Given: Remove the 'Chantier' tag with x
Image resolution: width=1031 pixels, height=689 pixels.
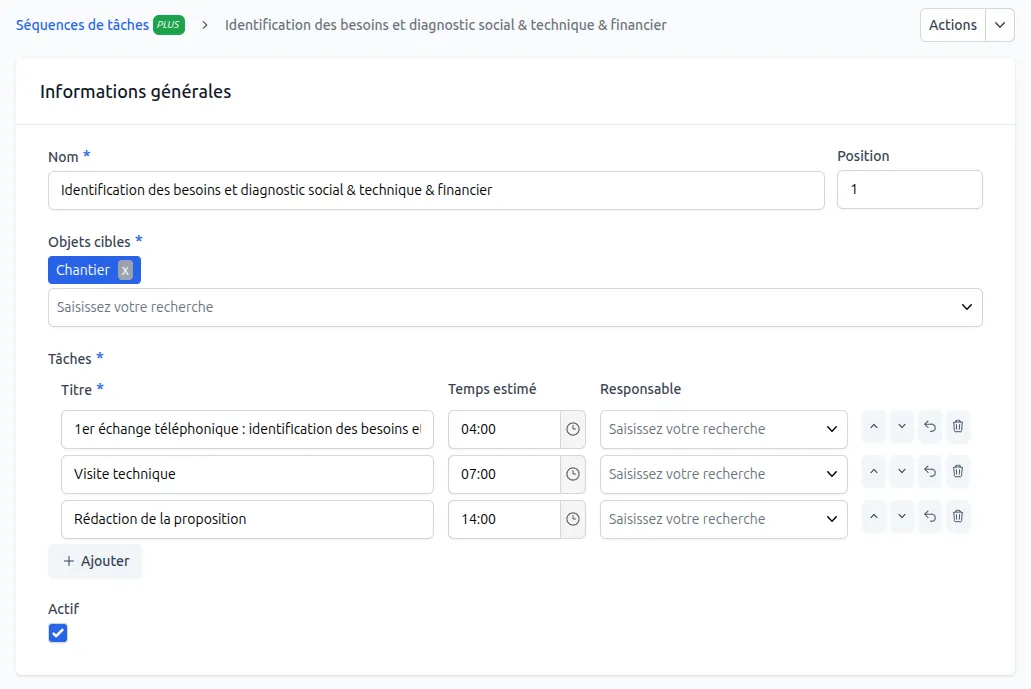Looking at the screenshot, I should [x=125, y=270].
